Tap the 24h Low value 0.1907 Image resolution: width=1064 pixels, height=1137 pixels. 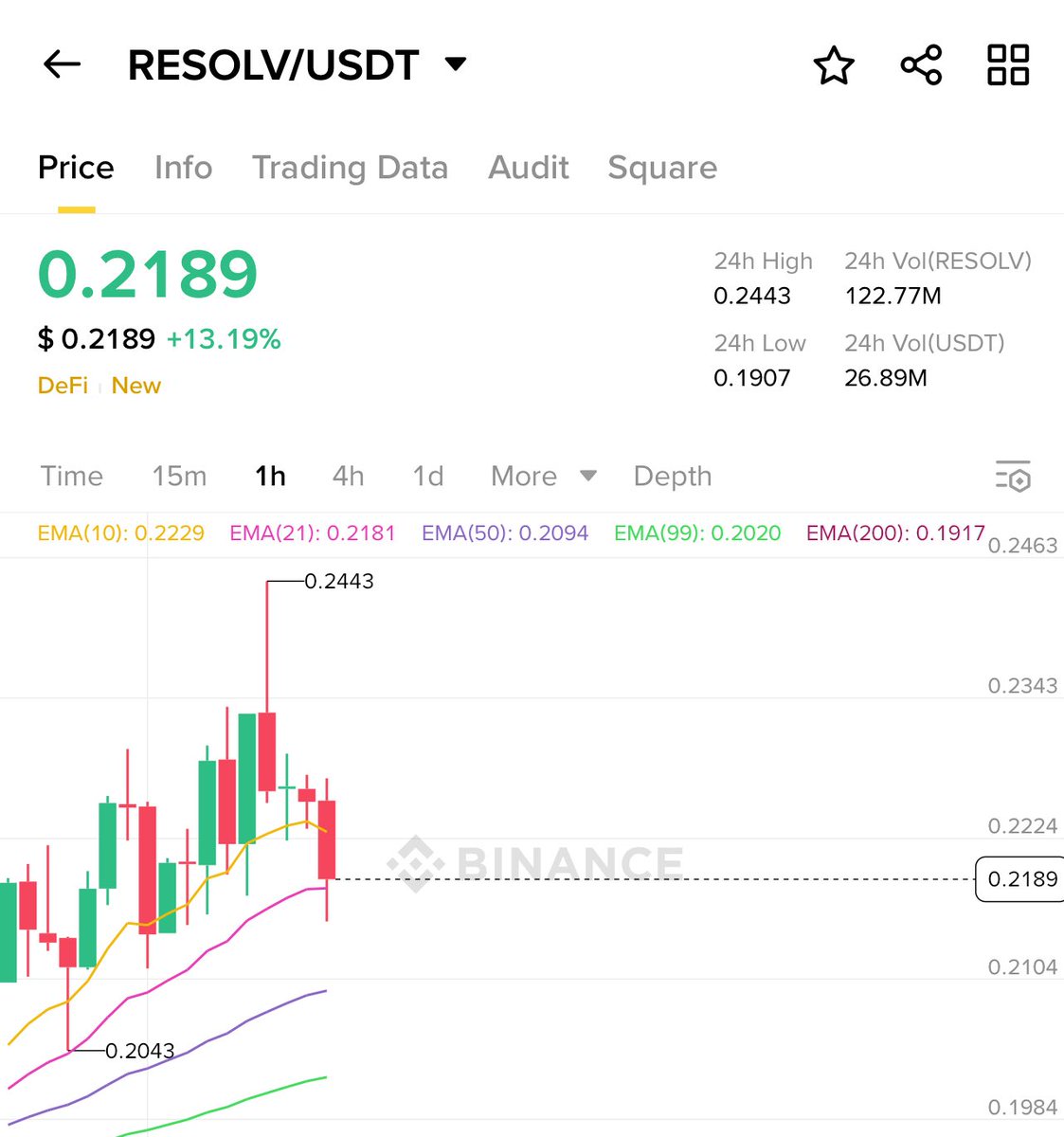pyautogui.click(x=751, y=378)
